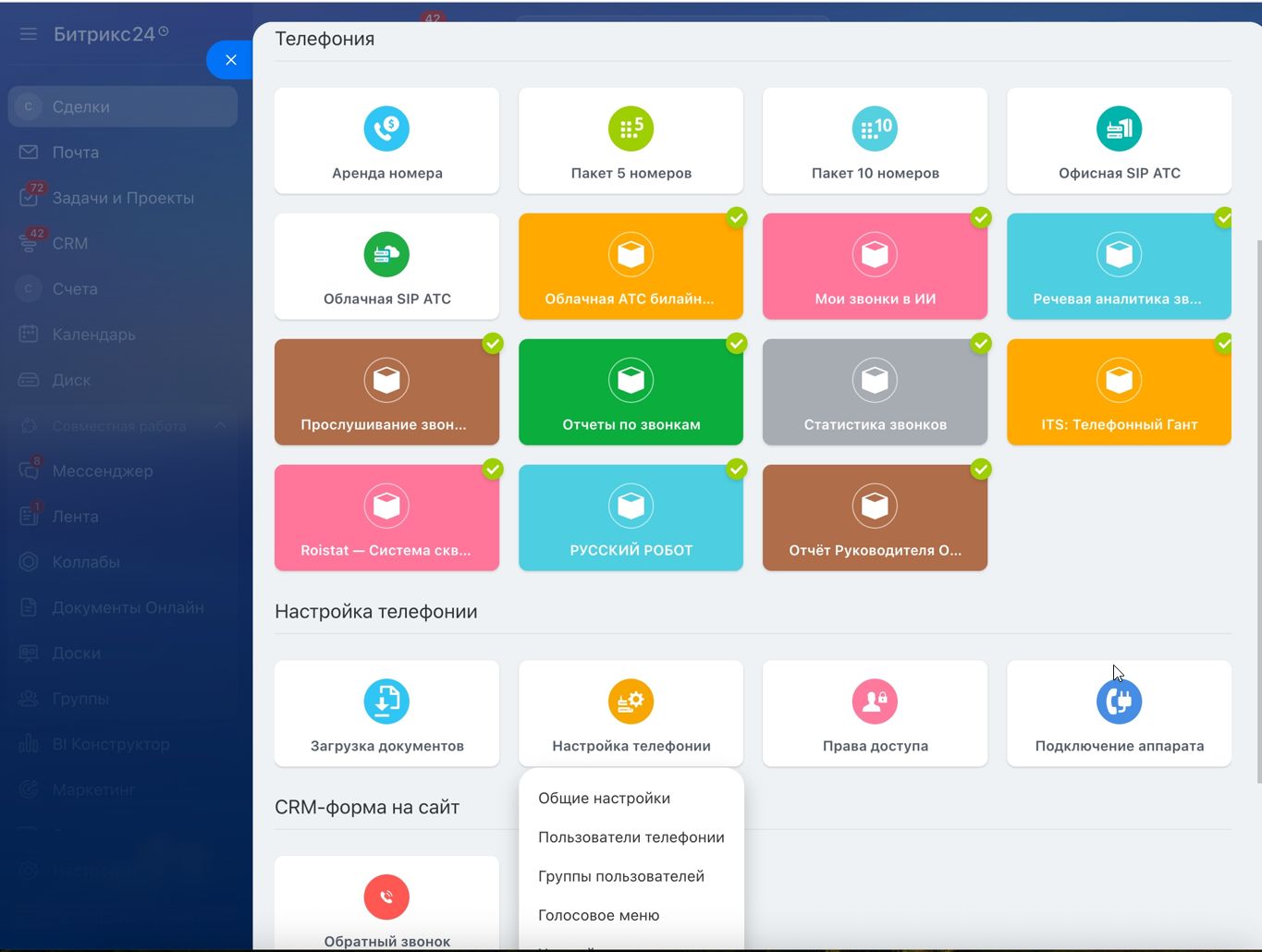This screenshot has width=1262, height=952.
Task: Open the hamburger menu in sidebar
Action: tap(29, 34)
